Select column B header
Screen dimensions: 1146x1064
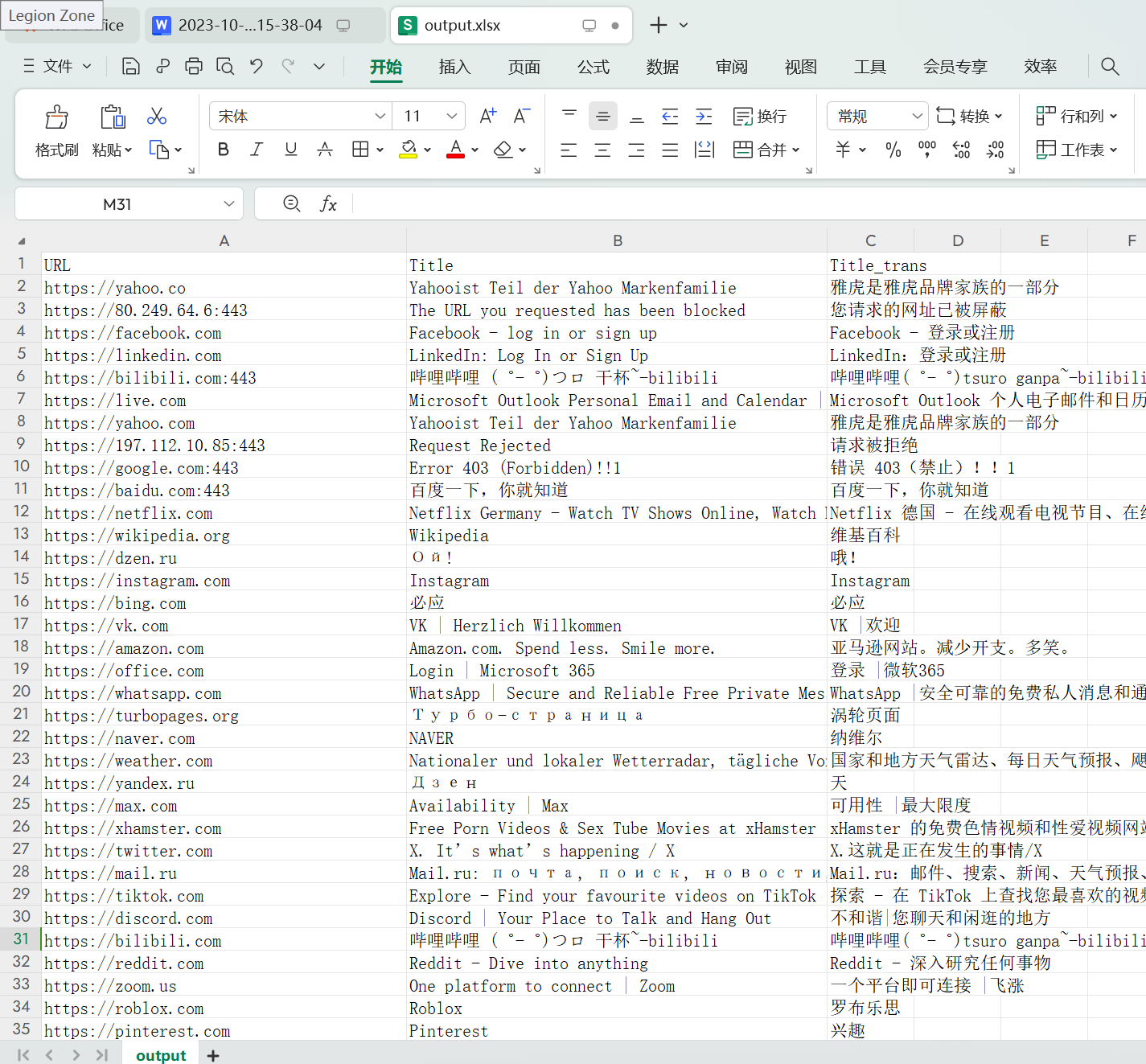[x=617, y=240]
